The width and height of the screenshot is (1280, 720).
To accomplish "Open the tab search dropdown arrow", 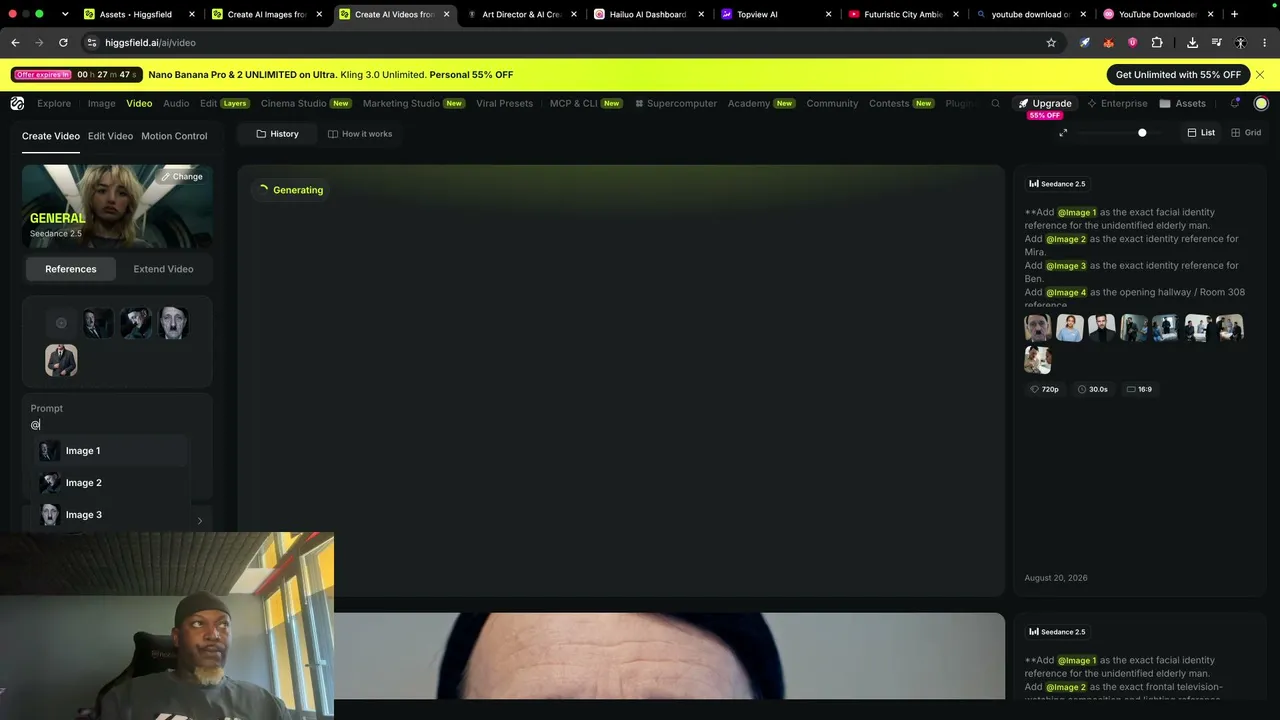I will click(65, 15).
